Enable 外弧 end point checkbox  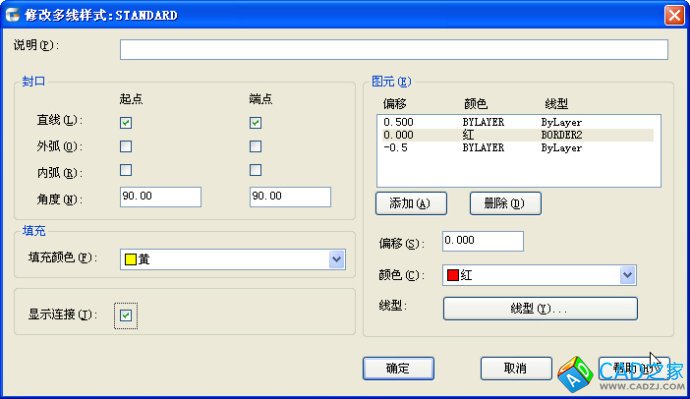[x=255, y=146]
